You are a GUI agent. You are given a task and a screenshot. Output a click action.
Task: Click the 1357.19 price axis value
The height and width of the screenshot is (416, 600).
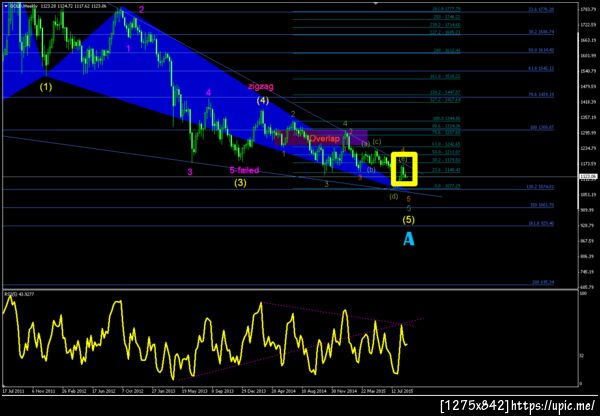click(588, 117)
